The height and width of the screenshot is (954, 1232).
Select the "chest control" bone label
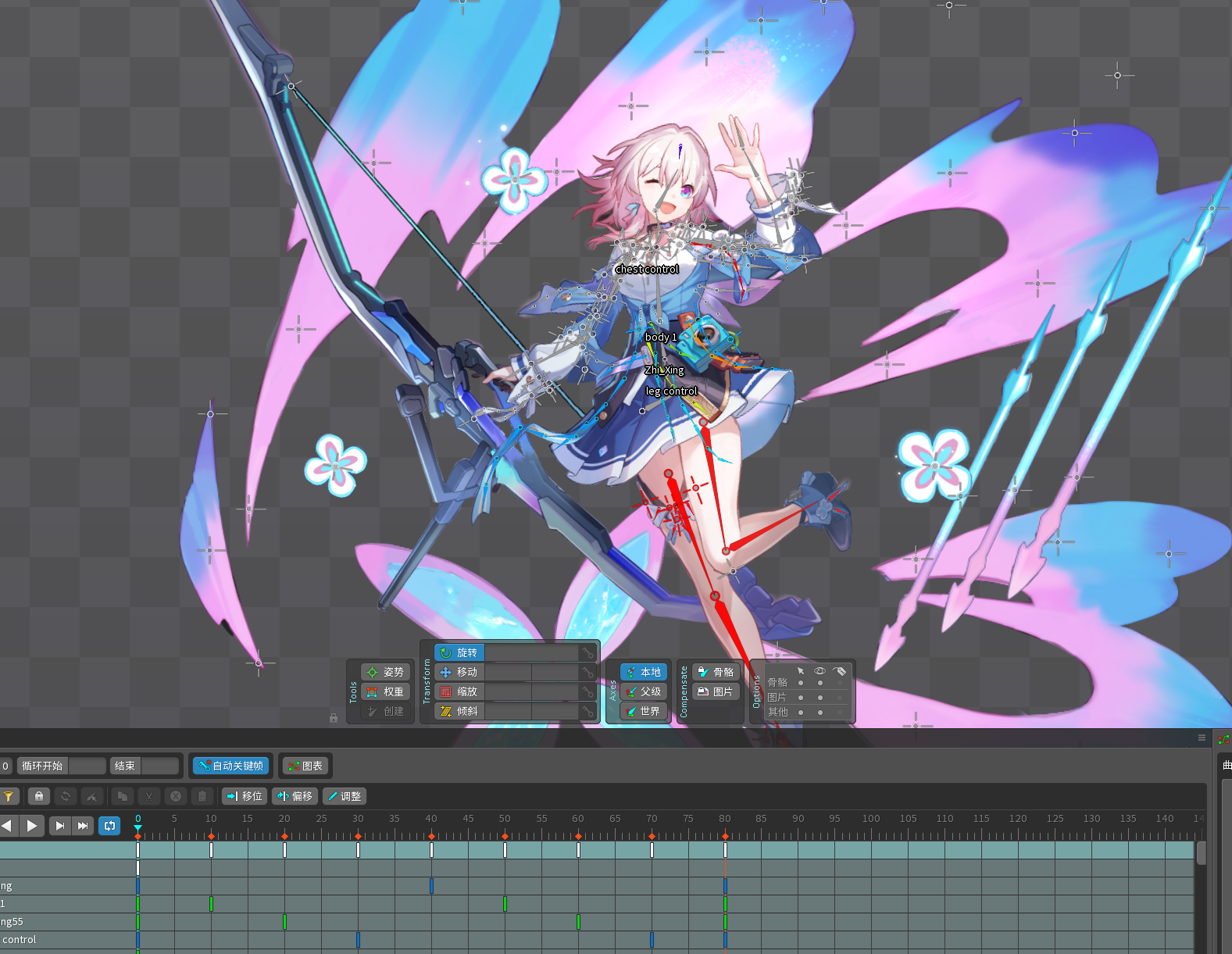pyautogui.click(x=647, y=269)
